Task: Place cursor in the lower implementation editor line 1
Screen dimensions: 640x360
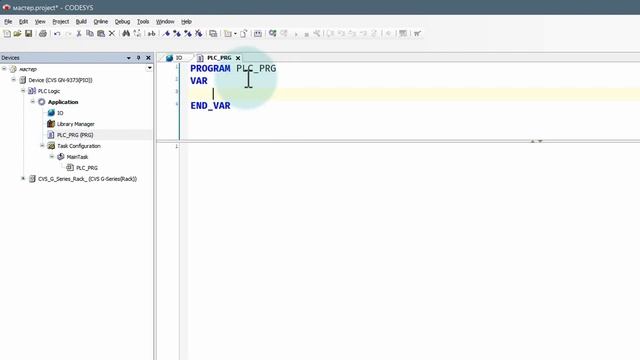Action: pos(412,147)
